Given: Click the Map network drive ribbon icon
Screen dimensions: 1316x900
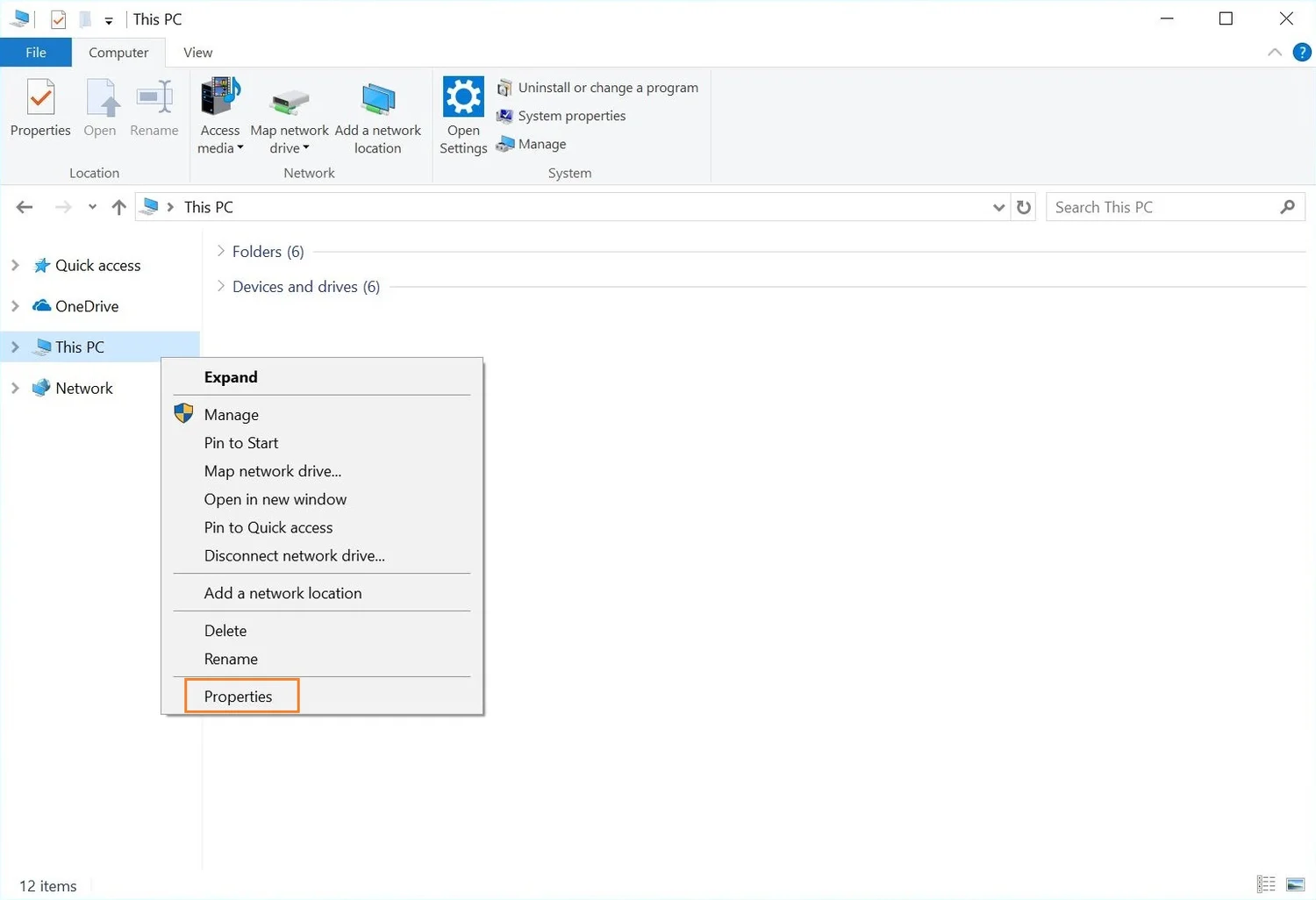Looking at the screenshot, I should click(289, 101).
